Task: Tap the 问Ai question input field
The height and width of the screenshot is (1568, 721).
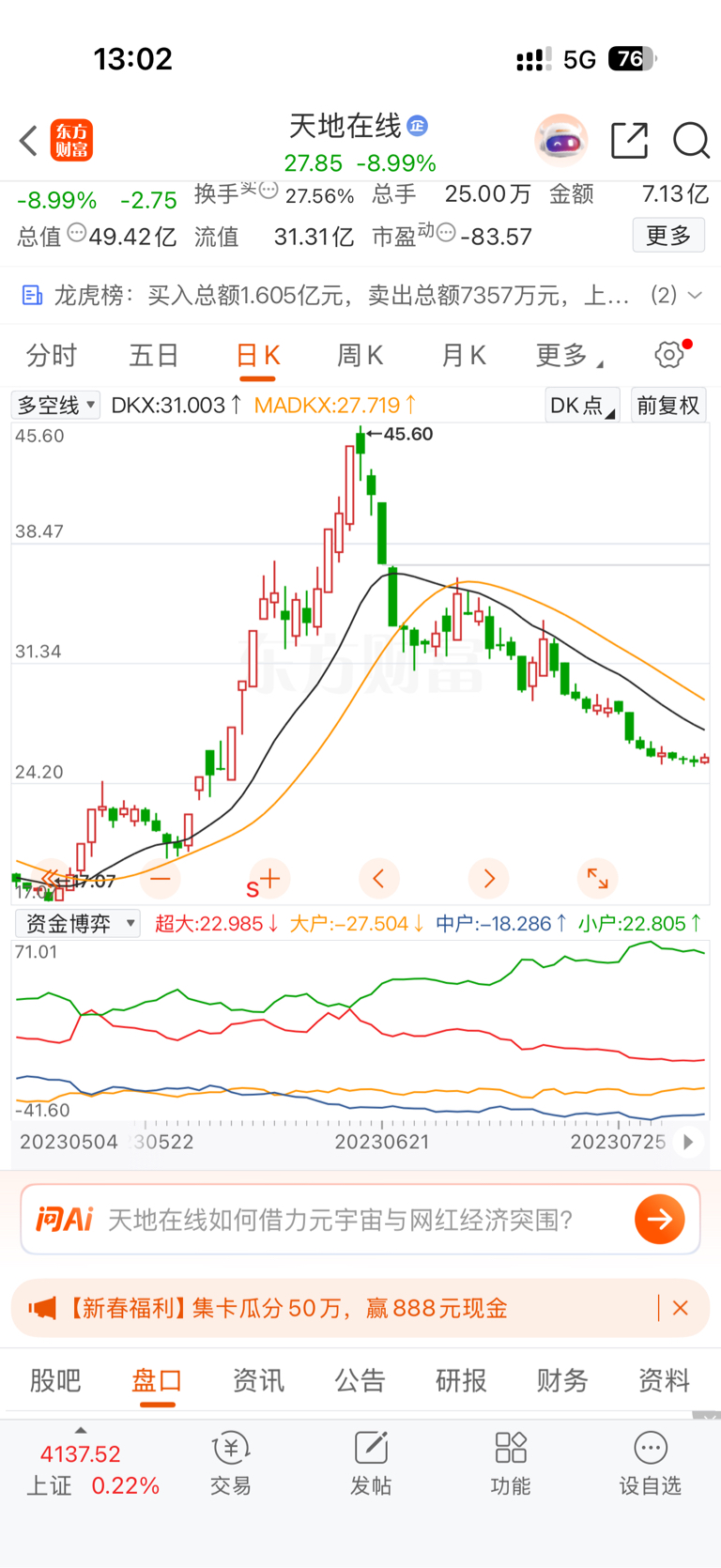Action: click(x=360, y=1219)
